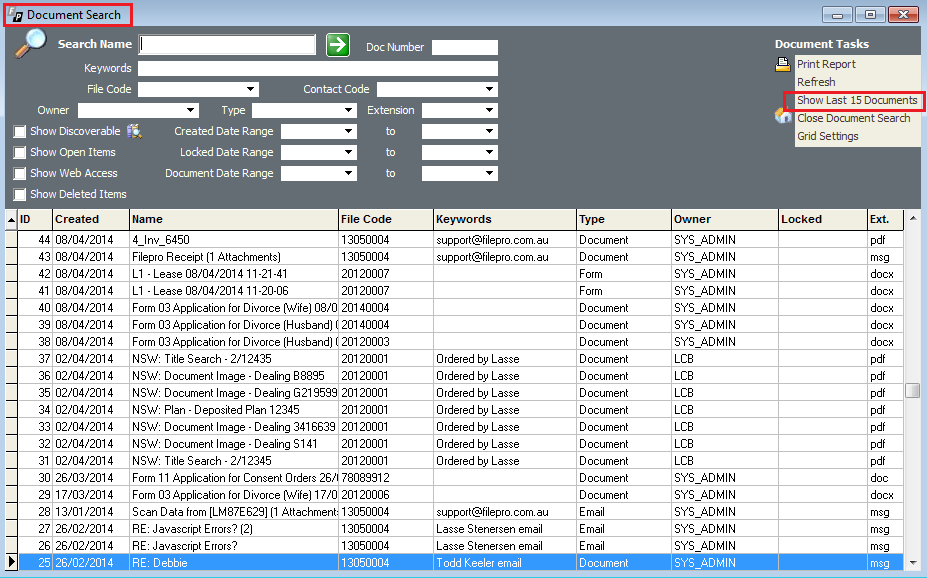Expand the Contact Code dropdown
Viewport: 927px width, 578px height.
(x=490, y=89)
